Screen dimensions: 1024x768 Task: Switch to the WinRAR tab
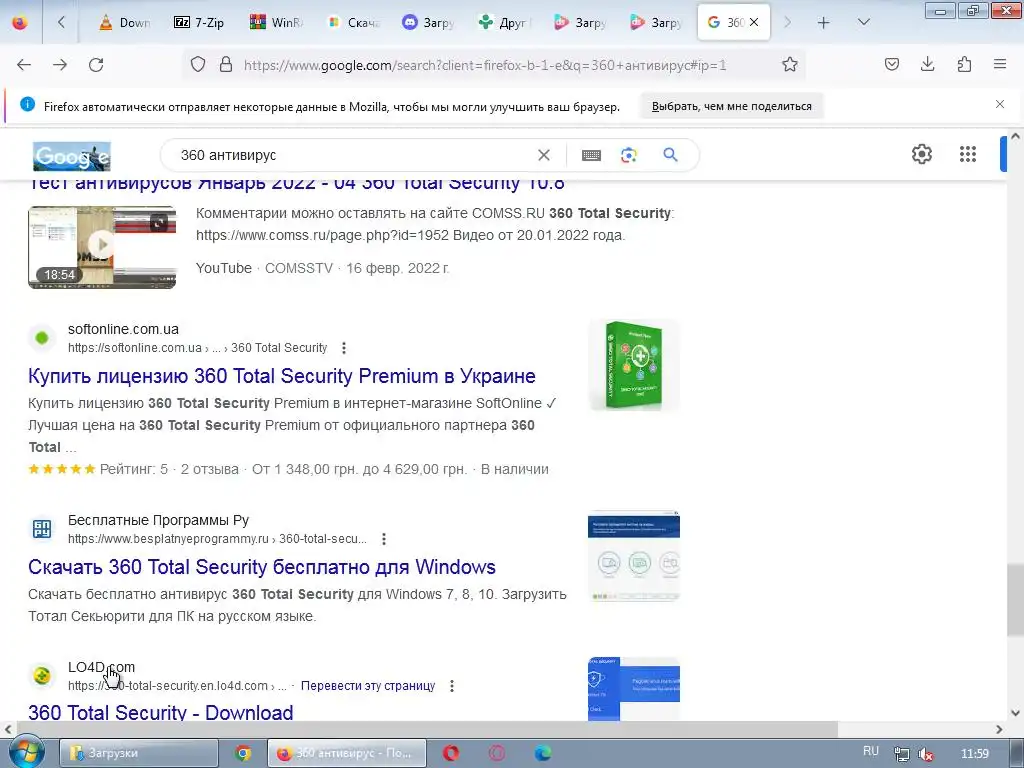tap(276, 23)
